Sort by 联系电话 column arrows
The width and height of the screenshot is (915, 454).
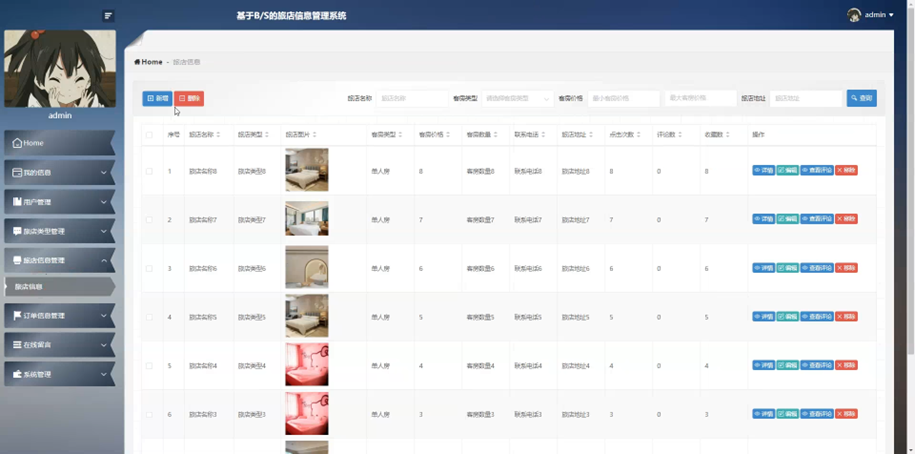coord(544,135)
